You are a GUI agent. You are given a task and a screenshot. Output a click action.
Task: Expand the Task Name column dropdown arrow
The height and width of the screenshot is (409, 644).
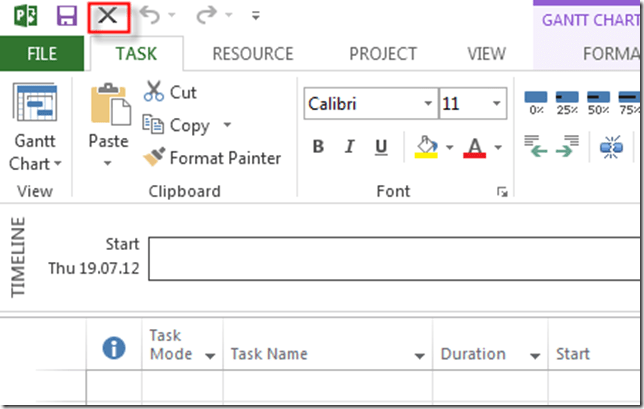420,355
